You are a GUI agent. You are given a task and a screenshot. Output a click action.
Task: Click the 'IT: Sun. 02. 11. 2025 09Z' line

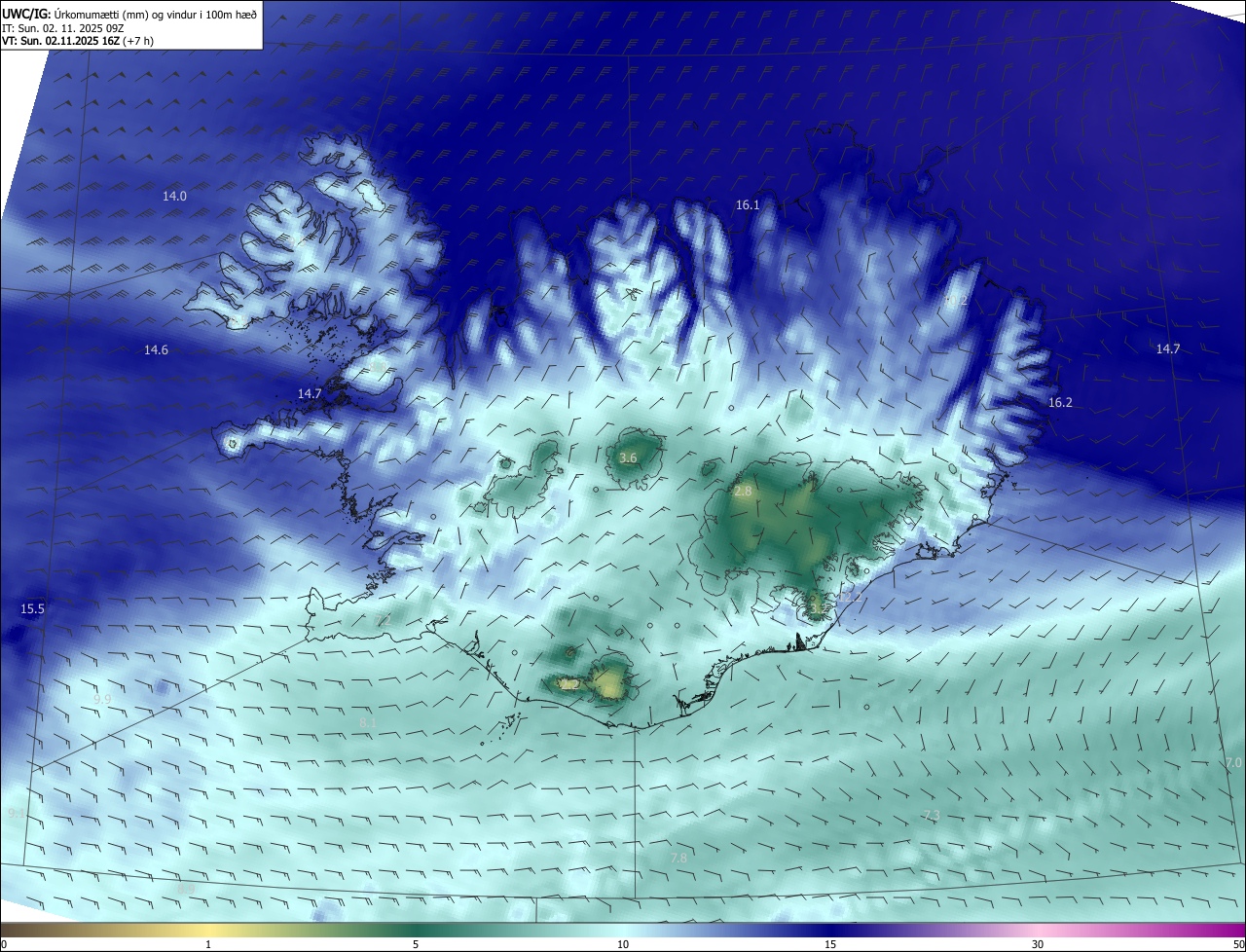tap(61, 27)
